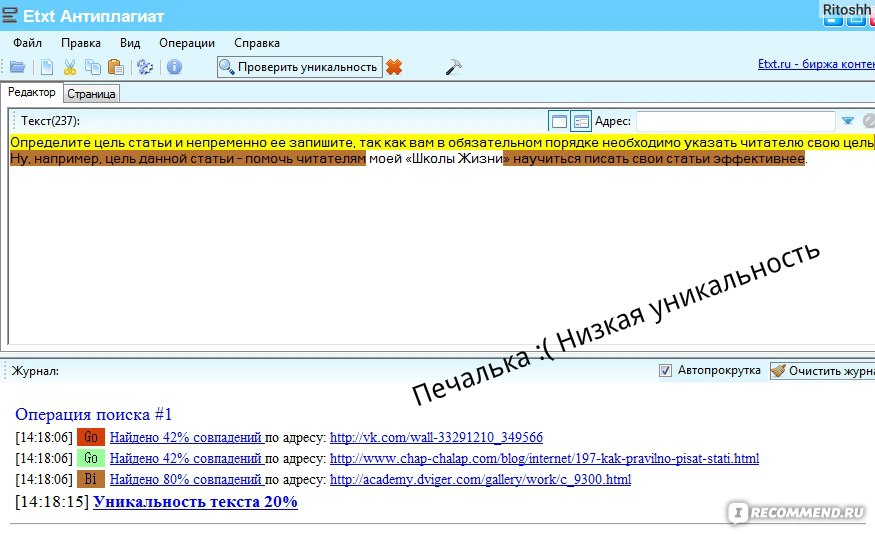This screenshot has width=875, height=534.
Task: Click the copy icon in the toolbar
Action: pos(93,67)
